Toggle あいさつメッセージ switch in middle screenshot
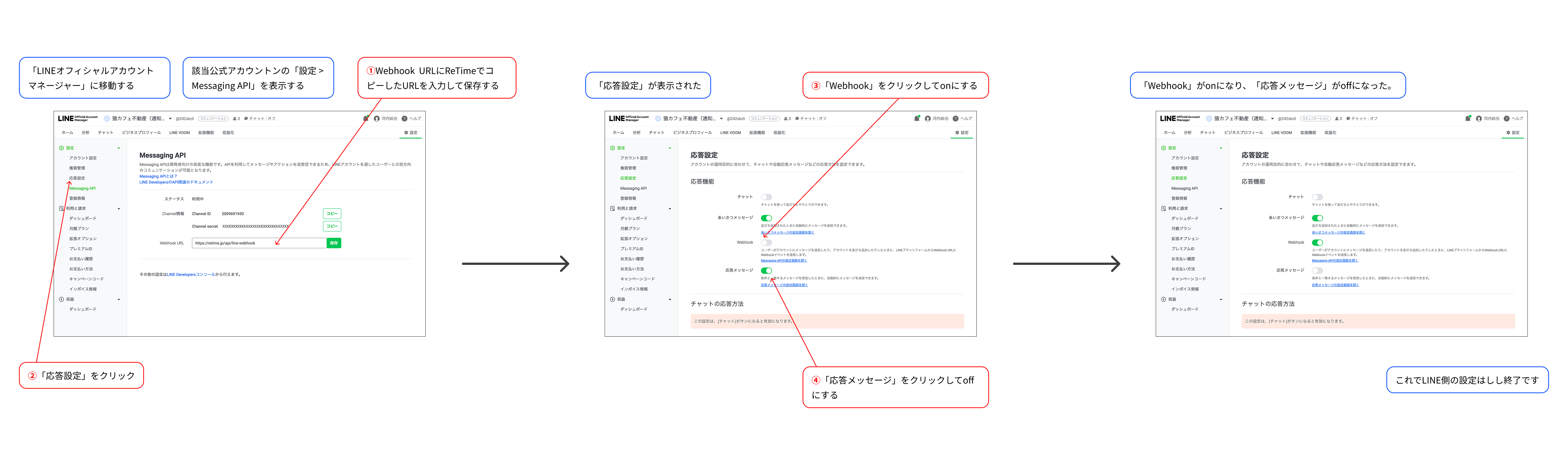1568x465 pixels. click(767, 218)
